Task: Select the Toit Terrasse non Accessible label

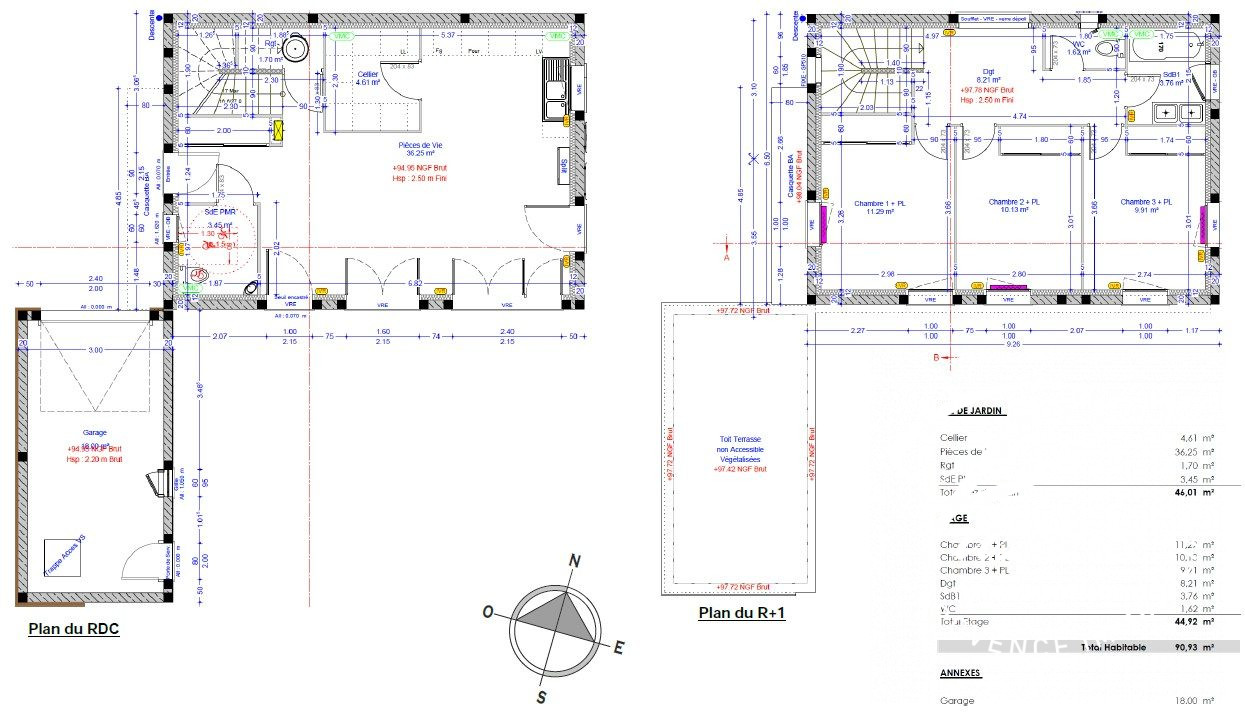Action: (x=739, y=449)
